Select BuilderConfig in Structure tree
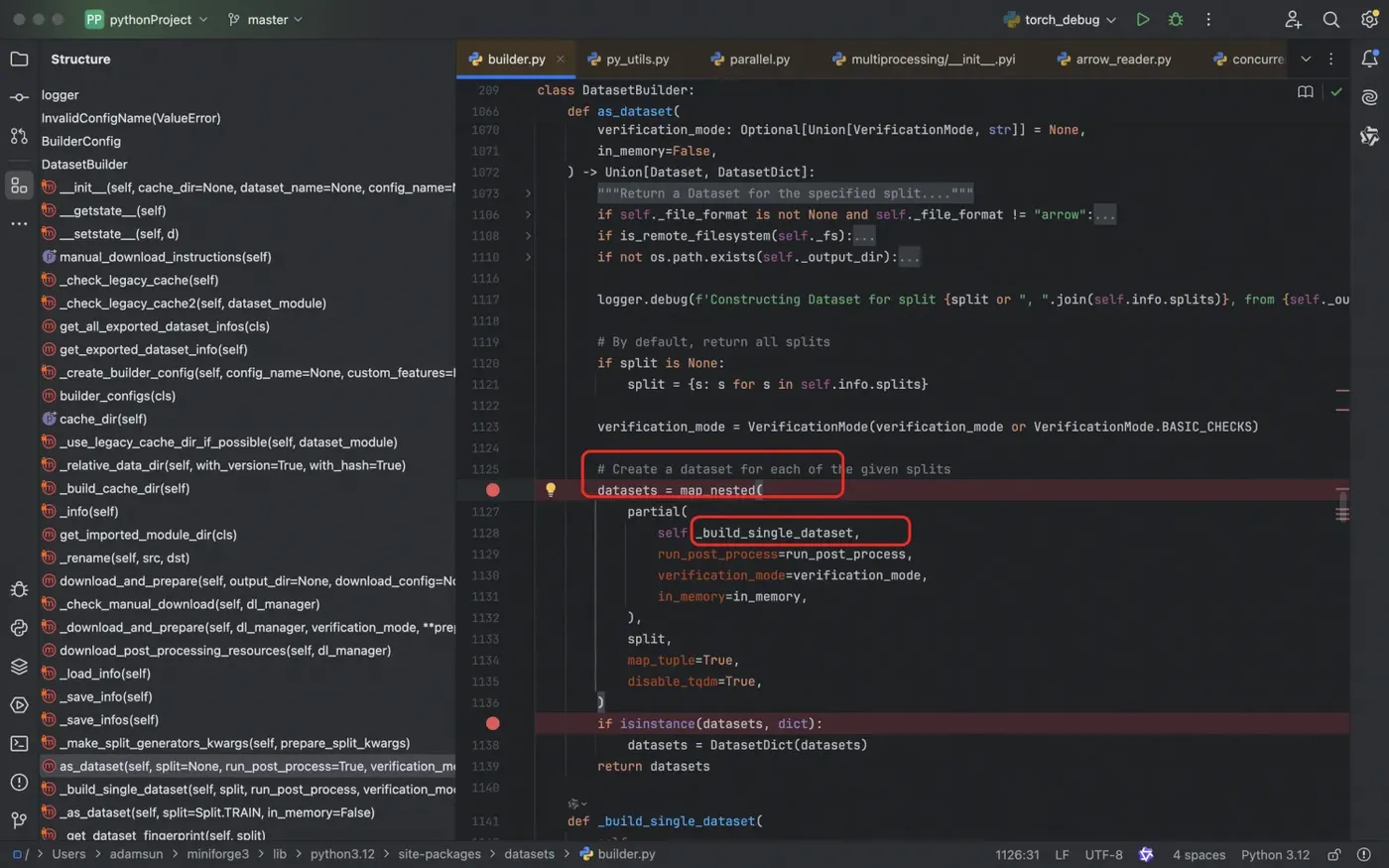This screenshot has width=1389, height=868. point(81,141)
